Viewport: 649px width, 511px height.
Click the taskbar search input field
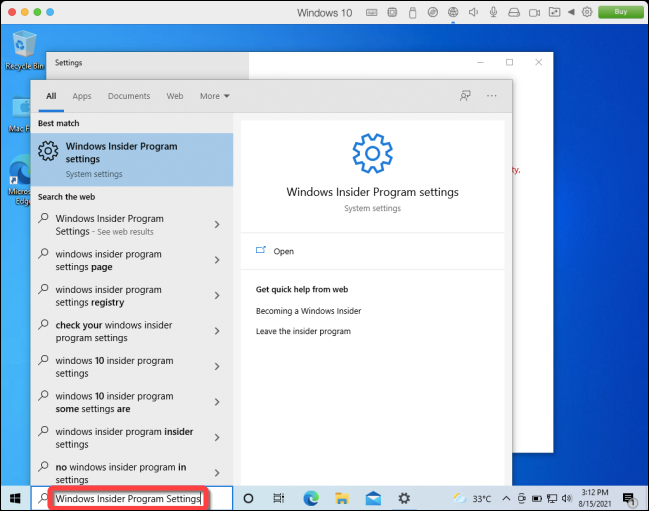[128, 498]
